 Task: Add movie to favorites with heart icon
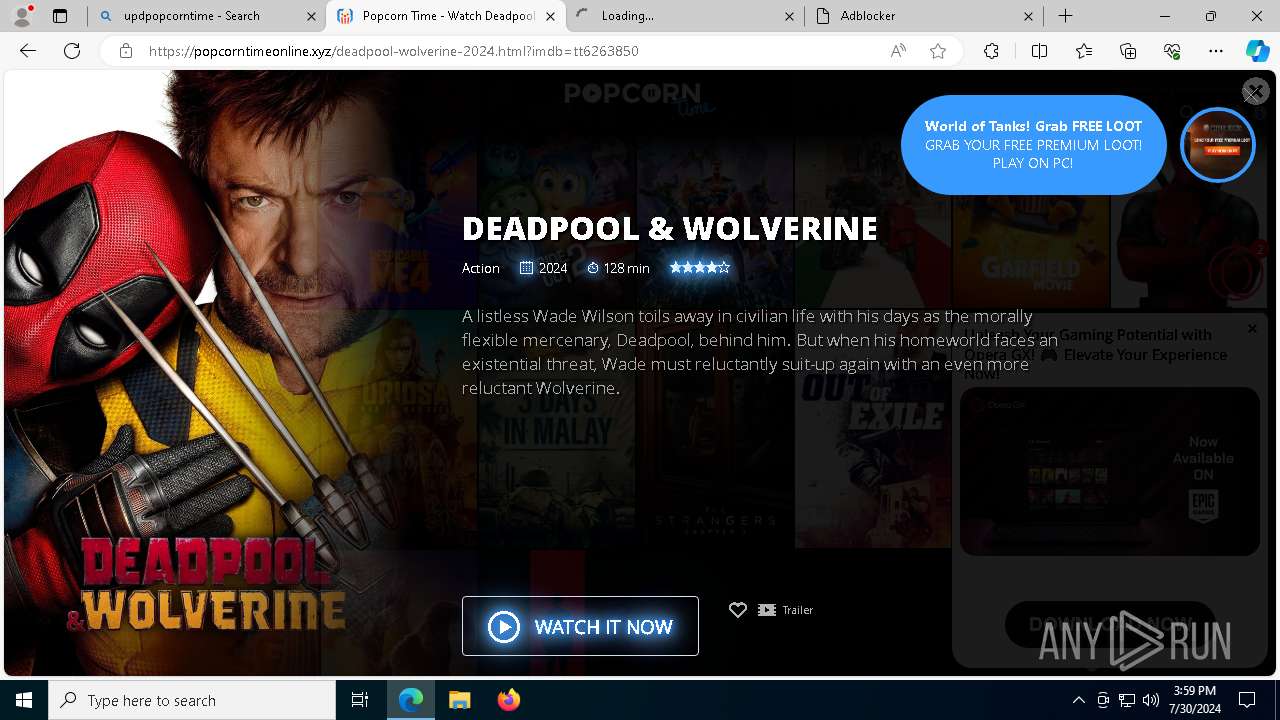click(x=738, y=610)
